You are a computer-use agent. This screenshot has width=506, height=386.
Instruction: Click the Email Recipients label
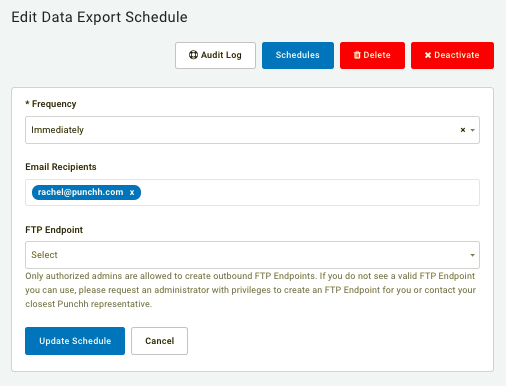pos(61,167)
